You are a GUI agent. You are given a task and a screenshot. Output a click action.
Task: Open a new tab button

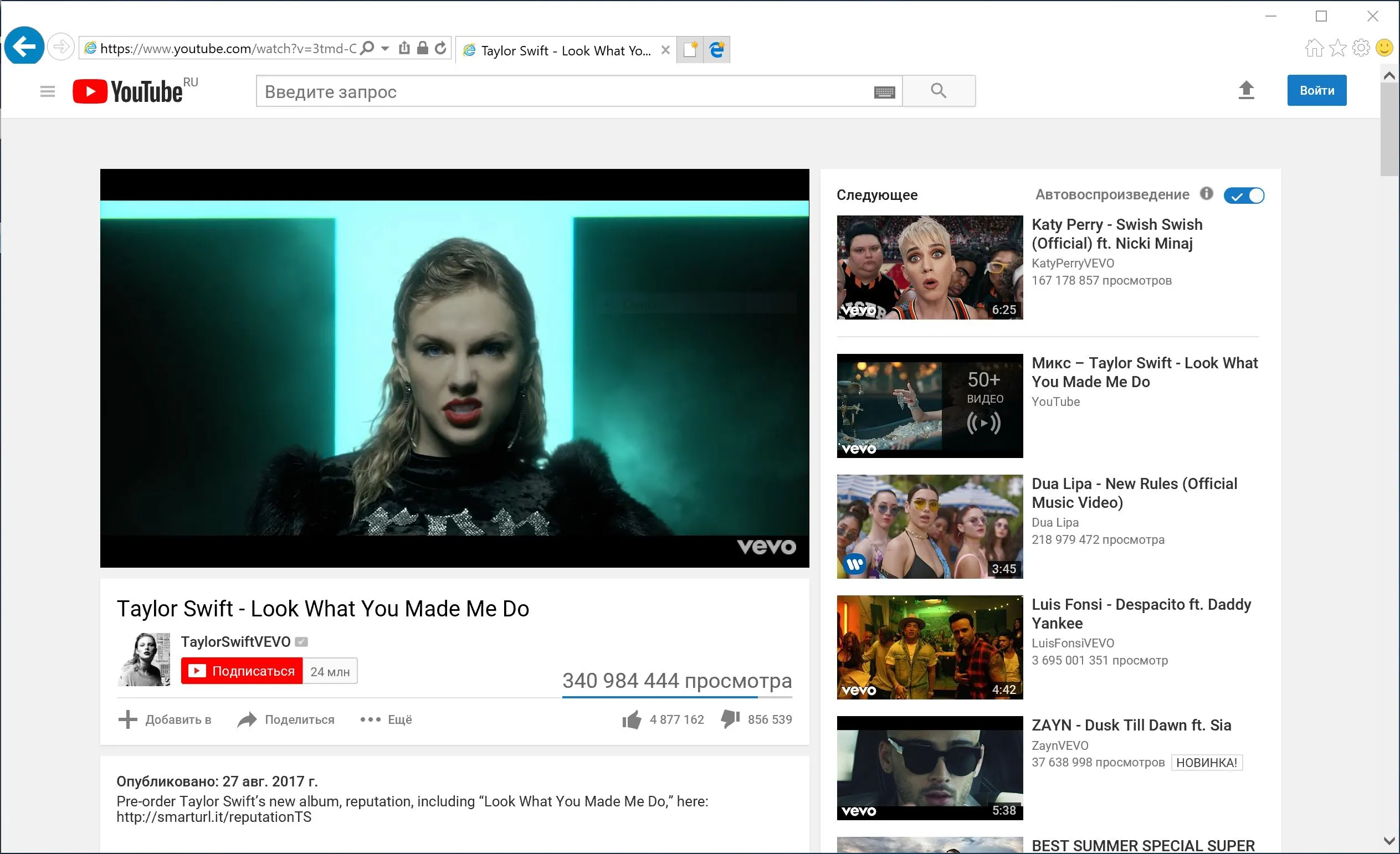click(x=690, y=50)
